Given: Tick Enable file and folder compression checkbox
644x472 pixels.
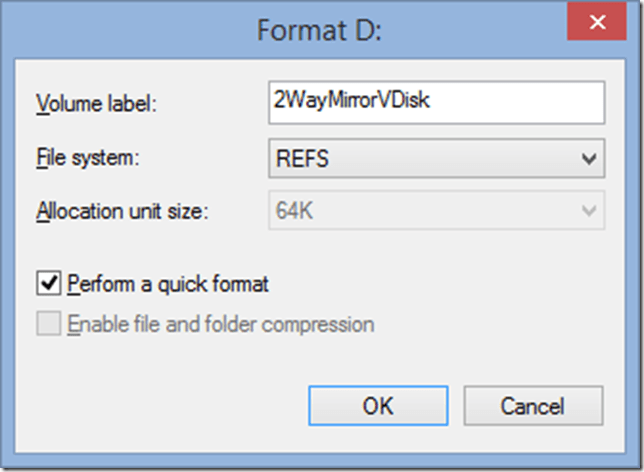Looking at the screenshot, I should pos(49,324).
